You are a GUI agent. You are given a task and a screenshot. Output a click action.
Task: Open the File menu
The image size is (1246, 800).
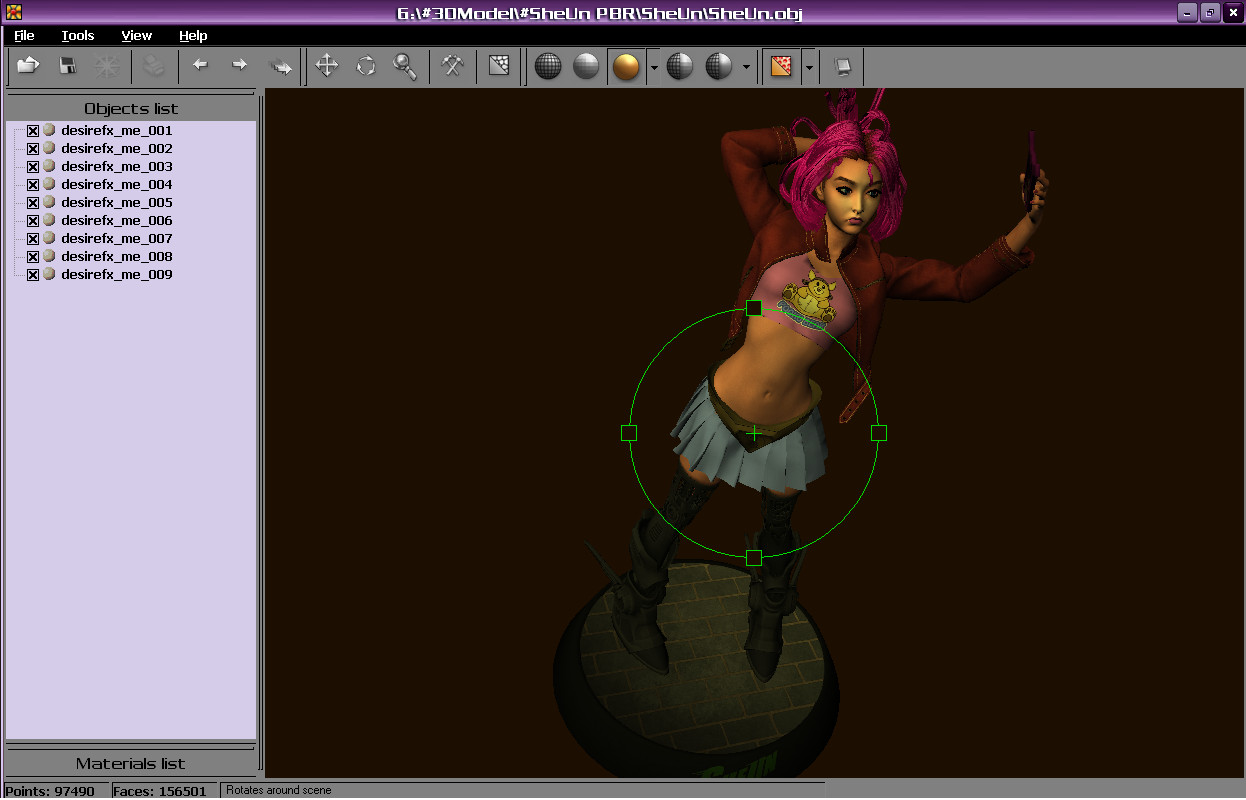24,35
